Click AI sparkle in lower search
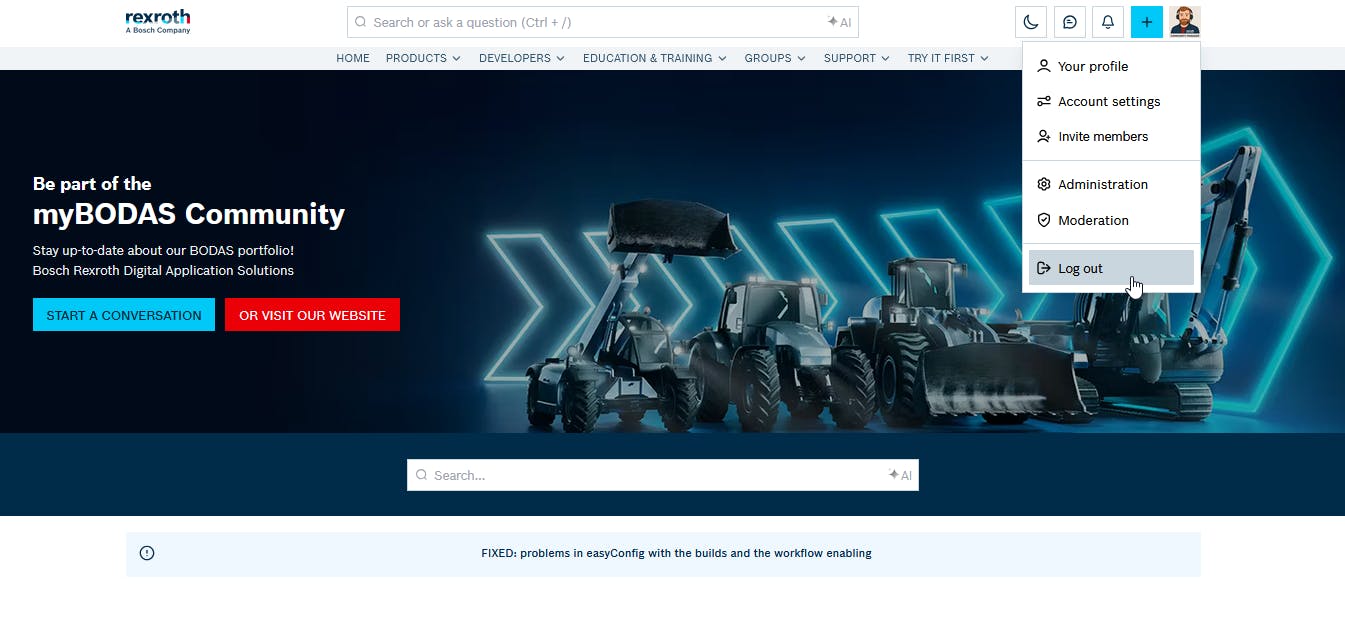Image resolution: width=1345 pixels, height=623 pixels. coord(900,475)
